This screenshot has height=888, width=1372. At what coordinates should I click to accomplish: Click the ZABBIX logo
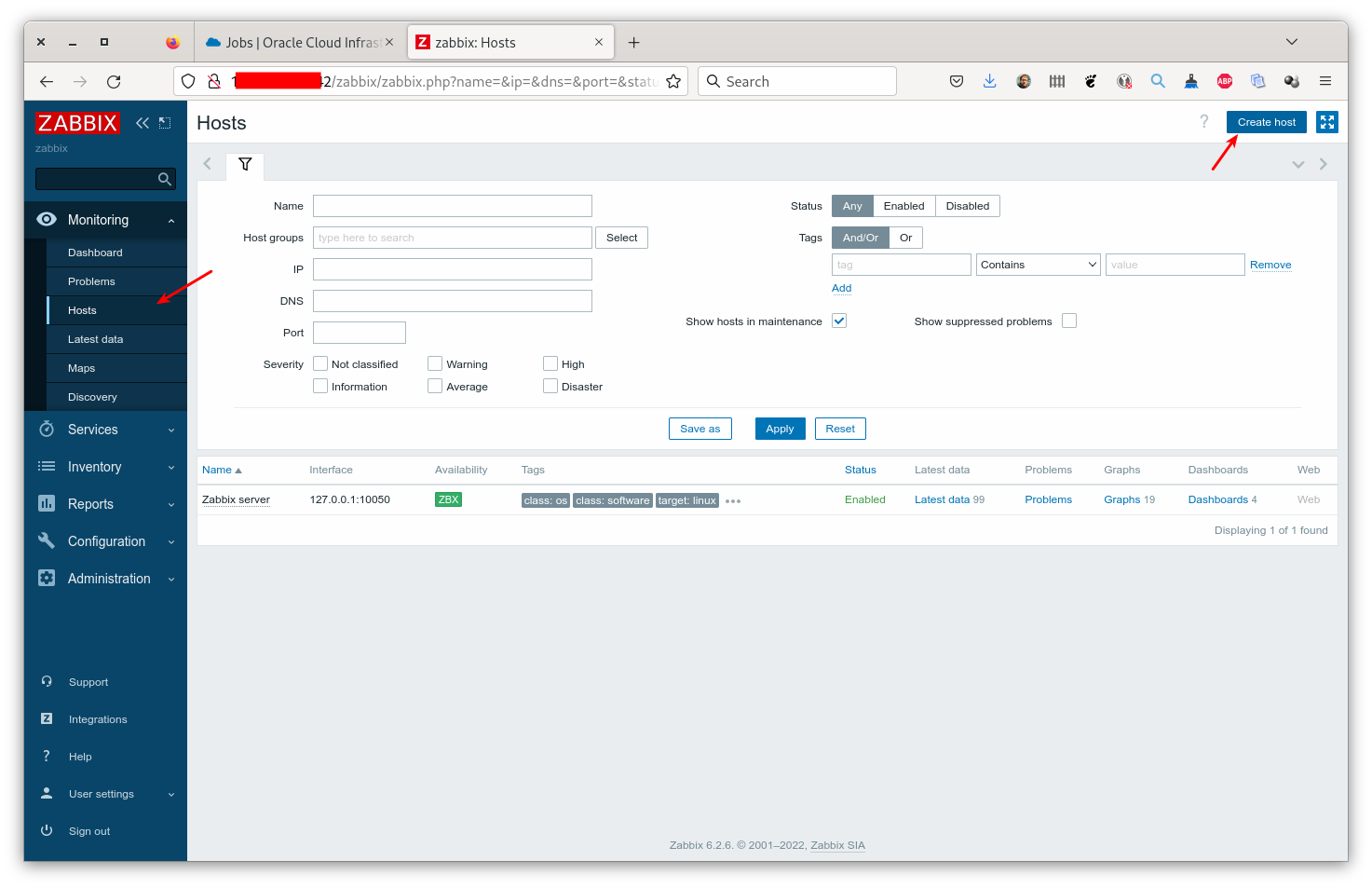tap(77, 122)
